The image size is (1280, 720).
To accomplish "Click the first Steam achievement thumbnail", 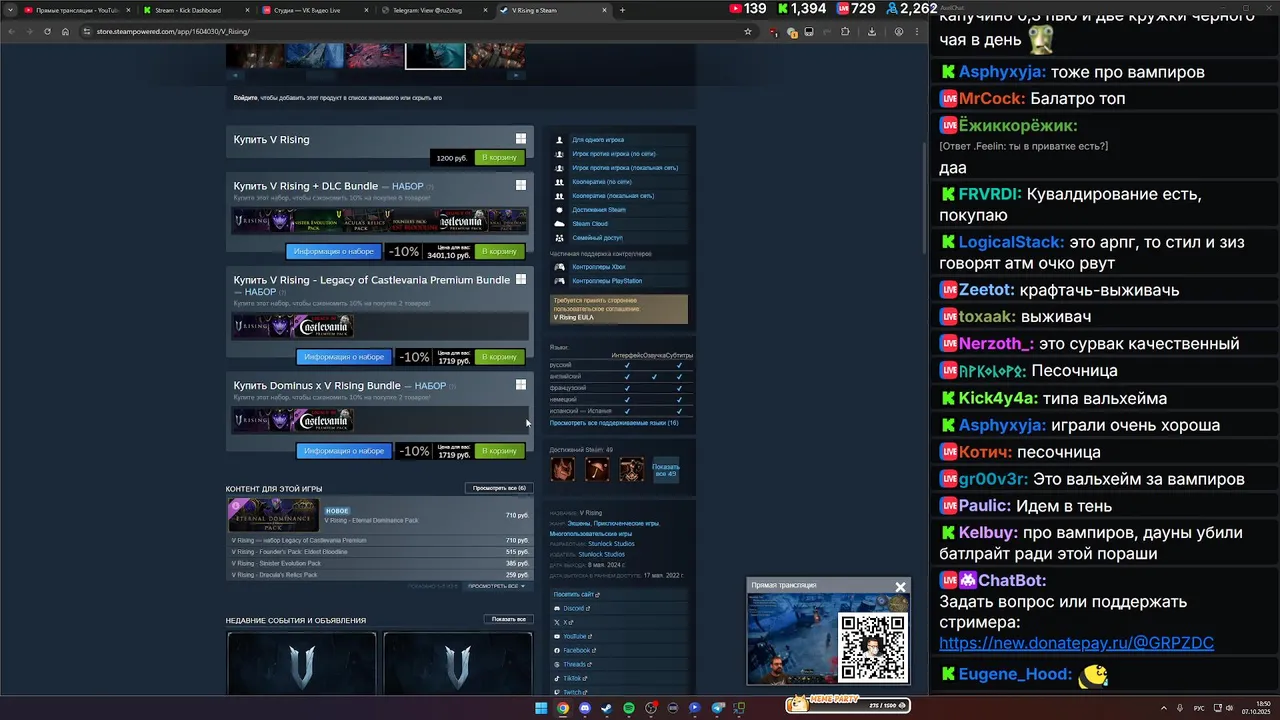I will pyautogui.click(x=563, y=469).
